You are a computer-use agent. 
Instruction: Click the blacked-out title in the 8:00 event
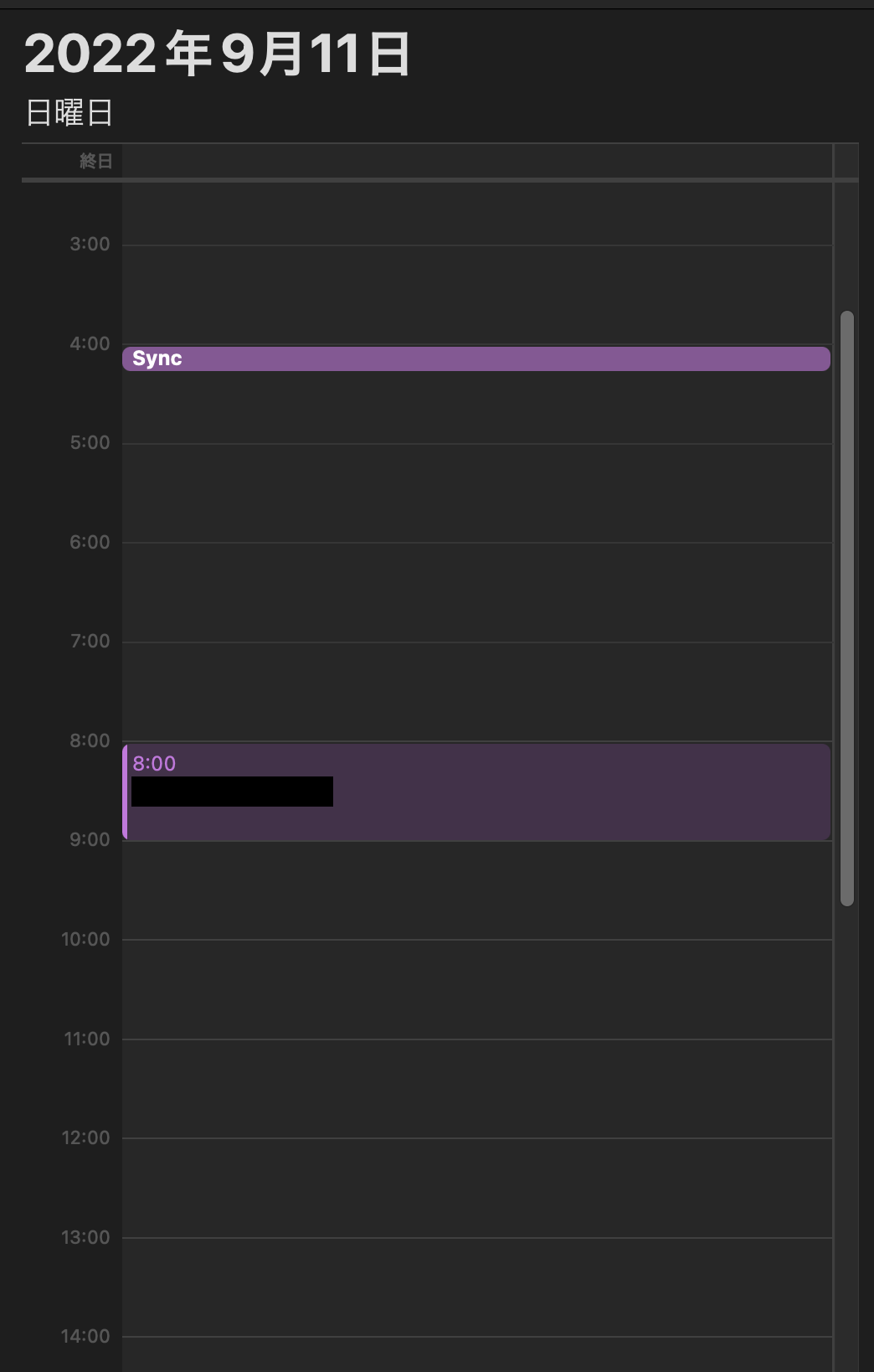[232, 792]
